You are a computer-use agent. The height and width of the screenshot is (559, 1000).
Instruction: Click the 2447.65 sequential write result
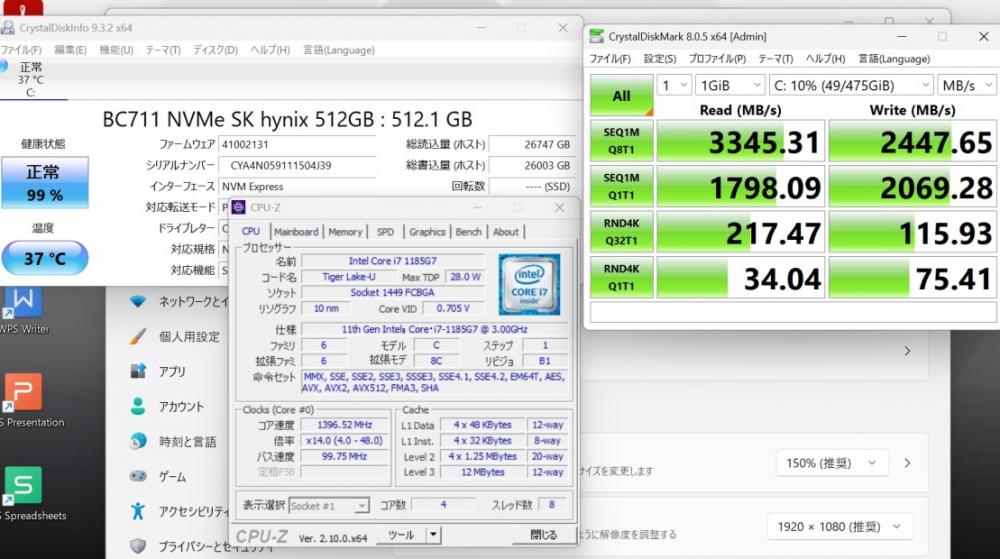pos(913,141)
